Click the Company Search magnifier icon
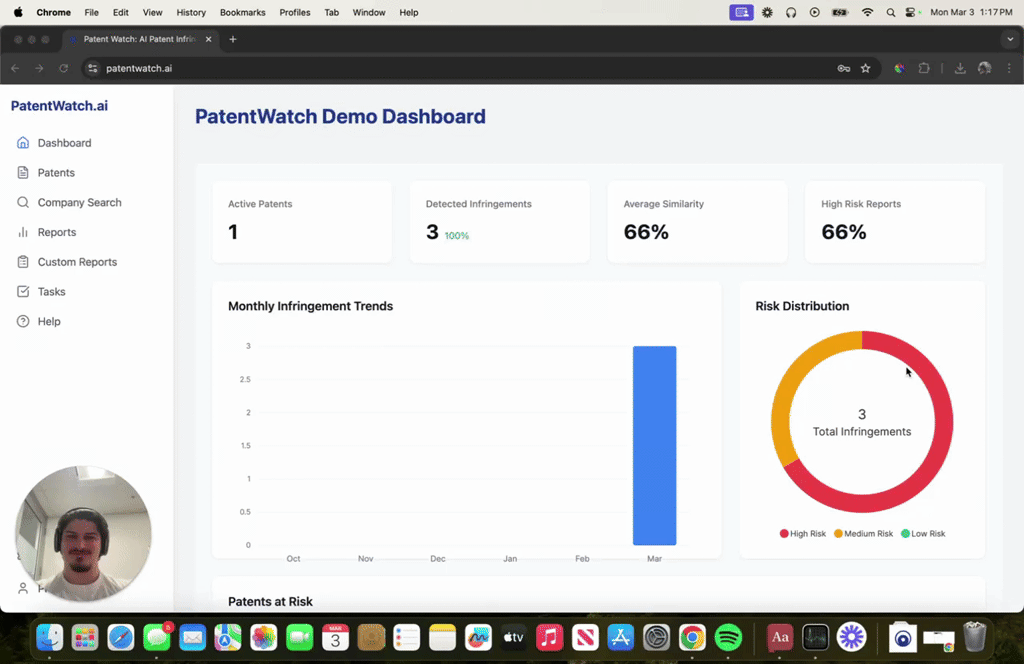1024x664 pixels. [x=23, y=202]
